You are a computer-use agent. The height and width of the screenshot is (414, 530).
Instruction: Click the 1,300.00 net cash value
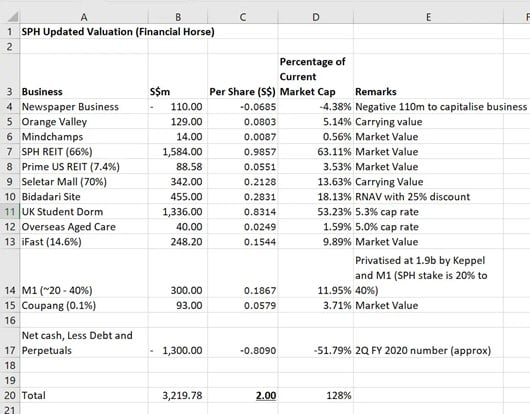(x=183, y=350)
